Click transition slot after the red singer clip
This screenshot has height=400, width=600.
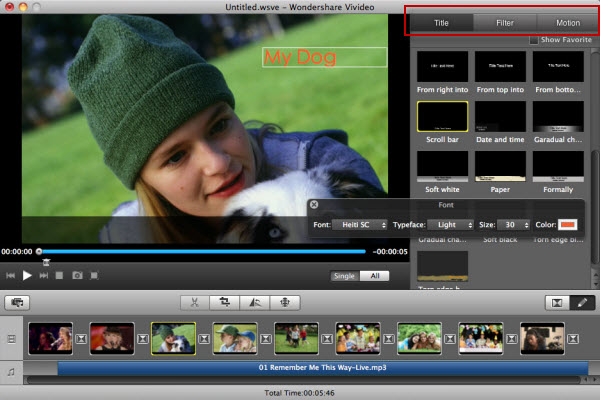click(143, 339)
